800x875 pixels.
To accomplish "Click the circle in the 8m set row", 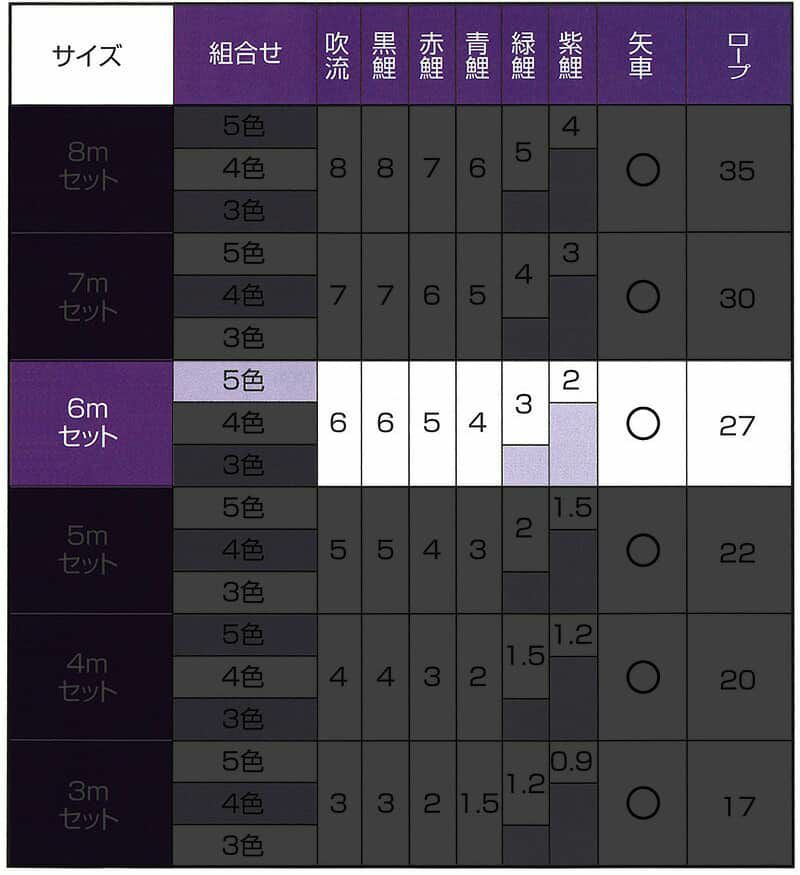I will (x=642, y=170).
